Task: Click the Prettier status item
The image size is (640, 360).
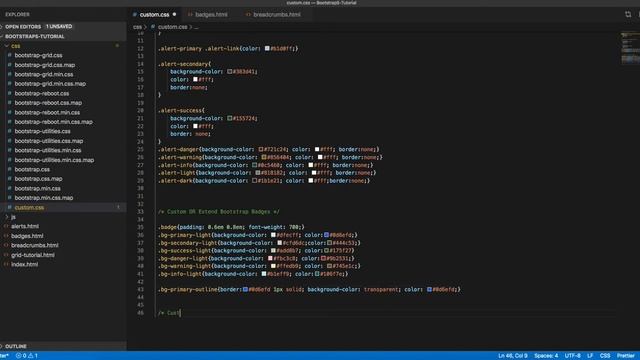Action: pos(626,356)
